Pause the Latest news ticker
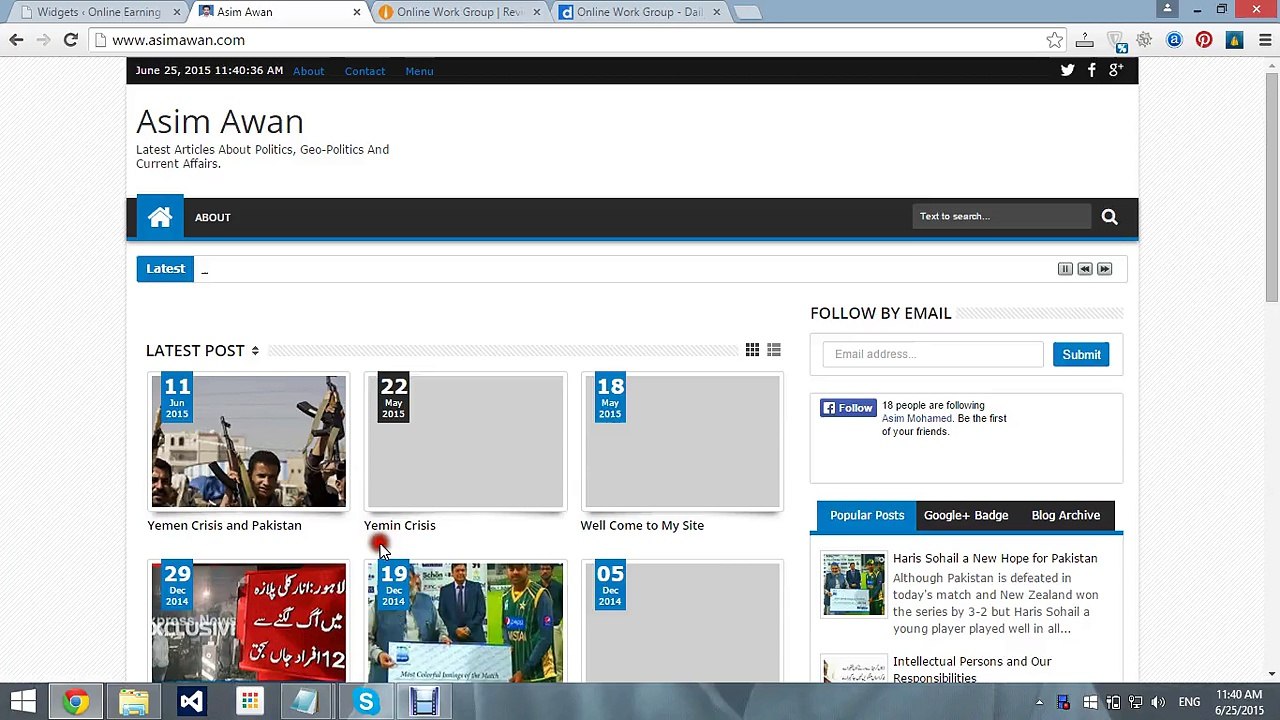The height and width of the screenshot is (720, 1280). [x=1065, y=269]
